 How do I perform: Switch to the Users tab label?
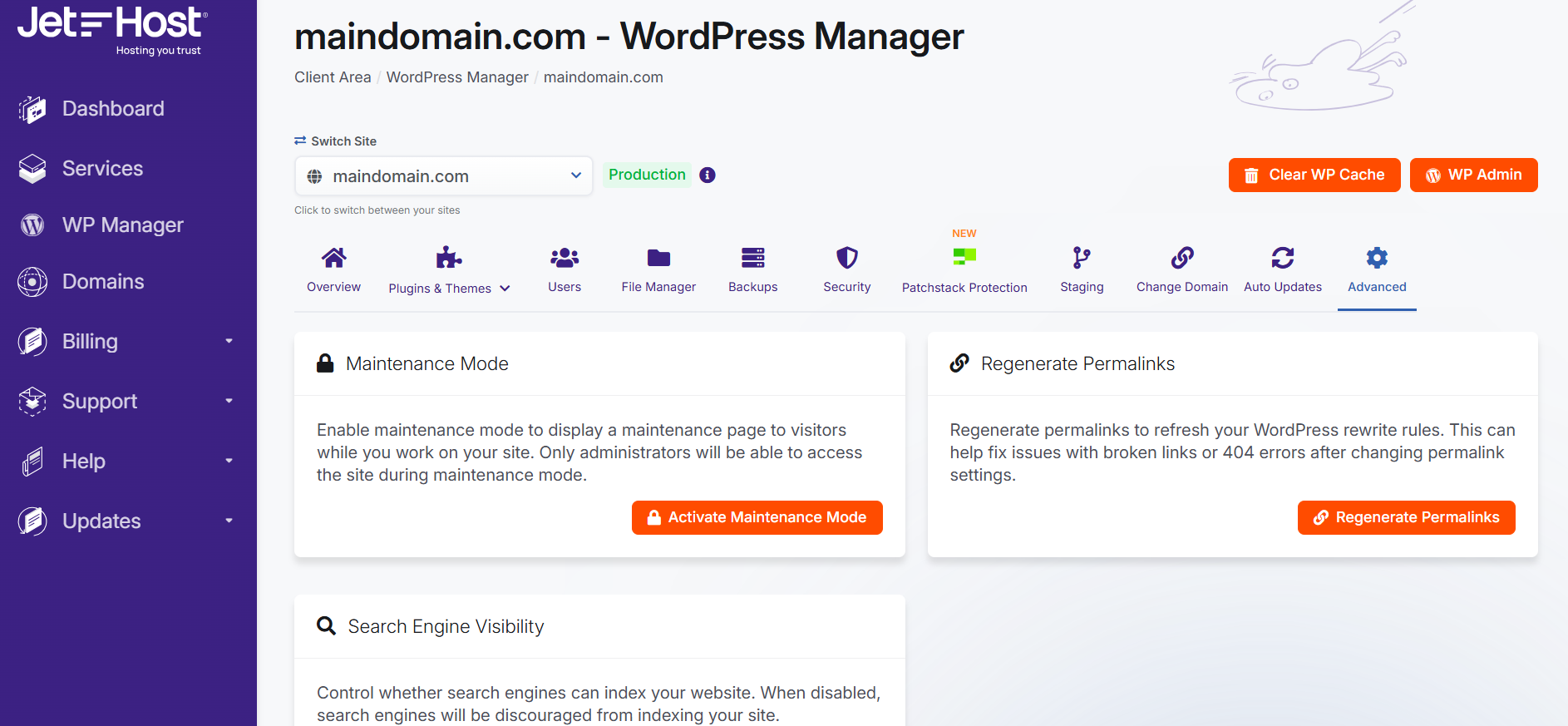(x=565, y=287)
